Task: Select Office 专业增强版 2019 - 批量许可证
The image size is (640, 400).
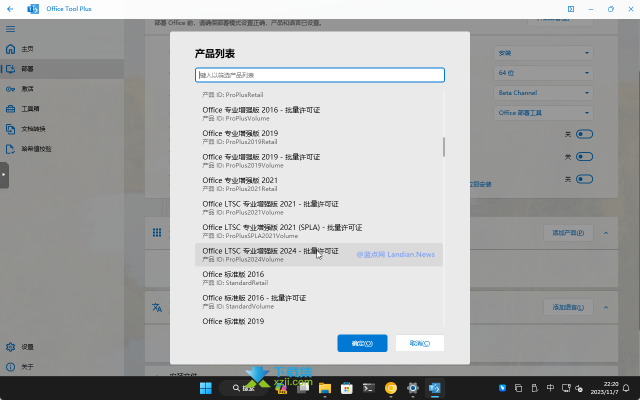Action: point(319,161)
